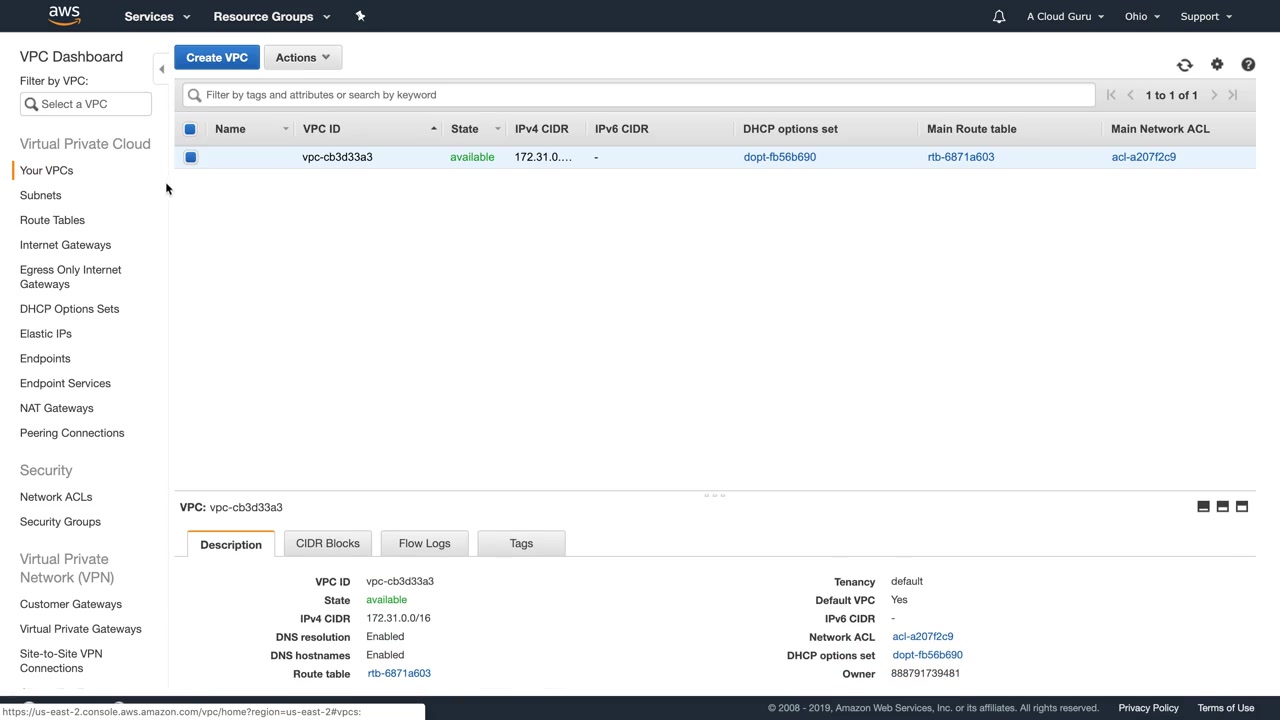Open Virtual Private Gateways in sidebar
The image size is (1280, 720).
(81, 629)
